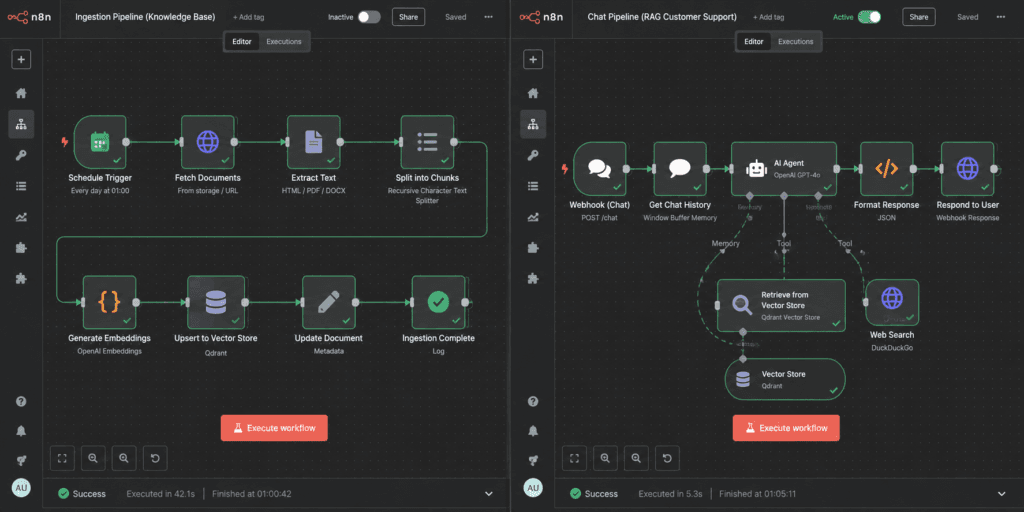Click Share in Chat Pipeline header
Screen dimensions: 1024x512
(919, 17)
